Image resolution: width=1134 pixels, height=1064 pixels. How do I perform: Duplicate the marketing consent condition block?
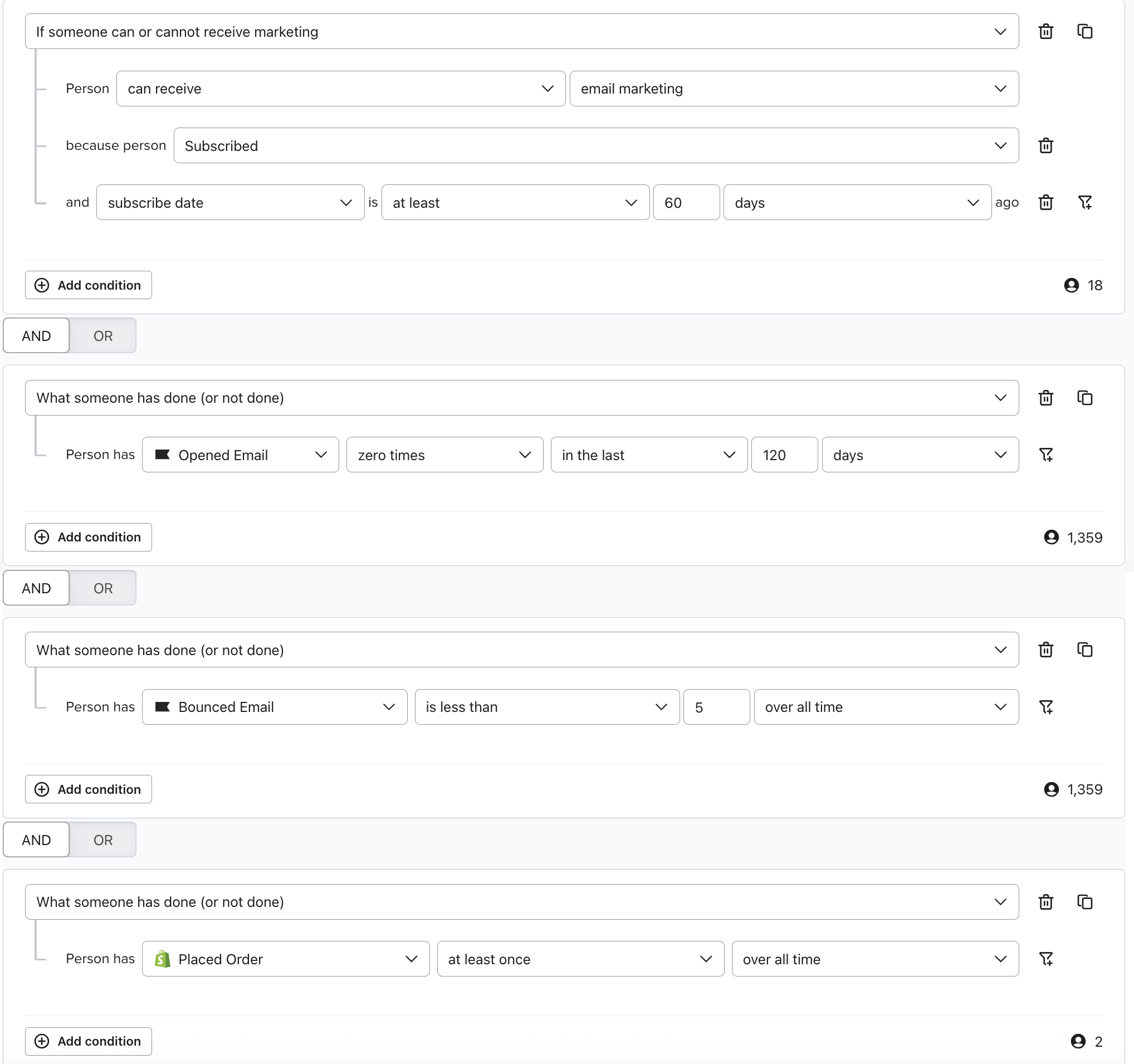click(x=1084, y=31)
